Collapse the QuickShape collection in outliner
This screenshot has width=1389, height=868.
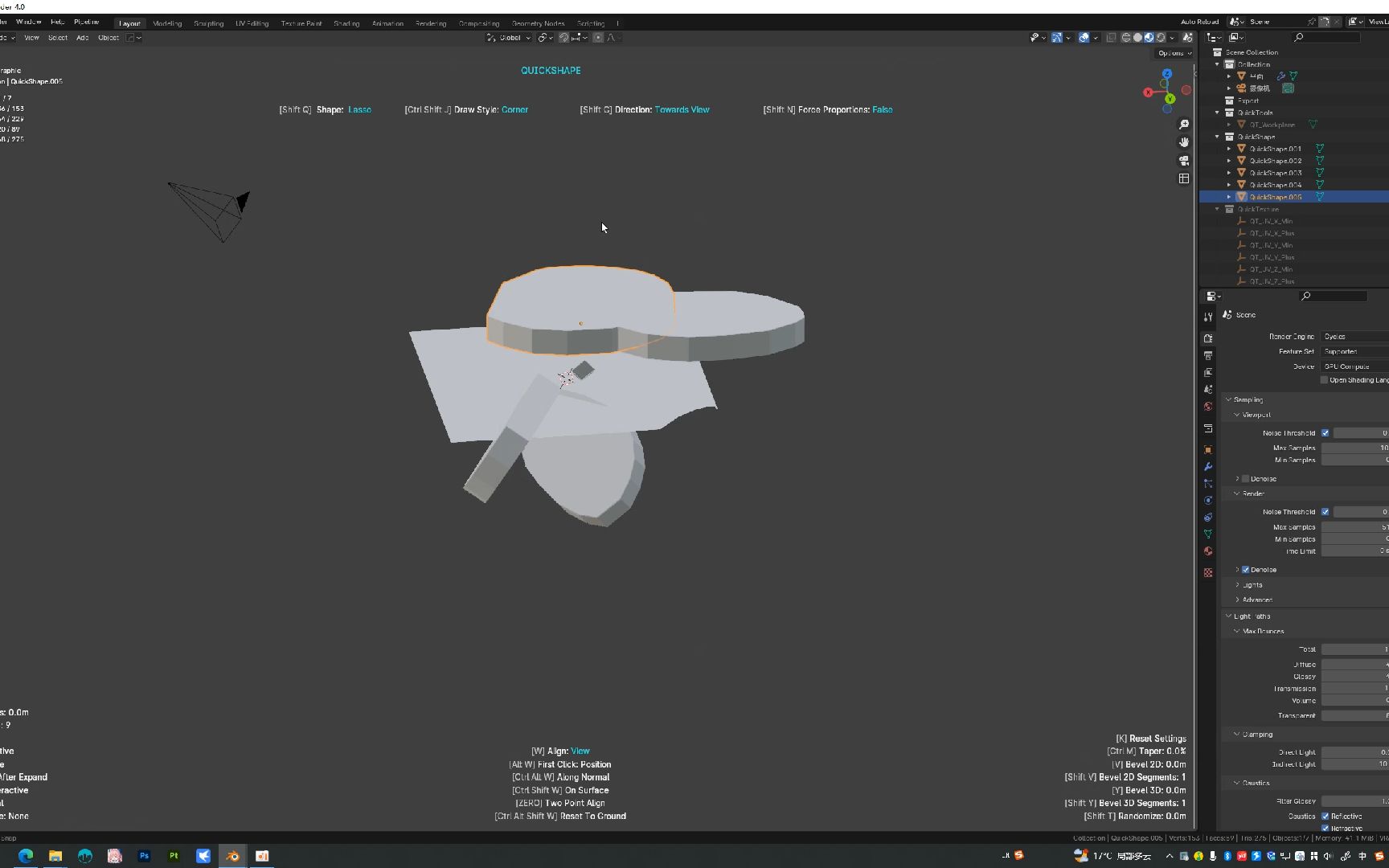coord(1217,137)
